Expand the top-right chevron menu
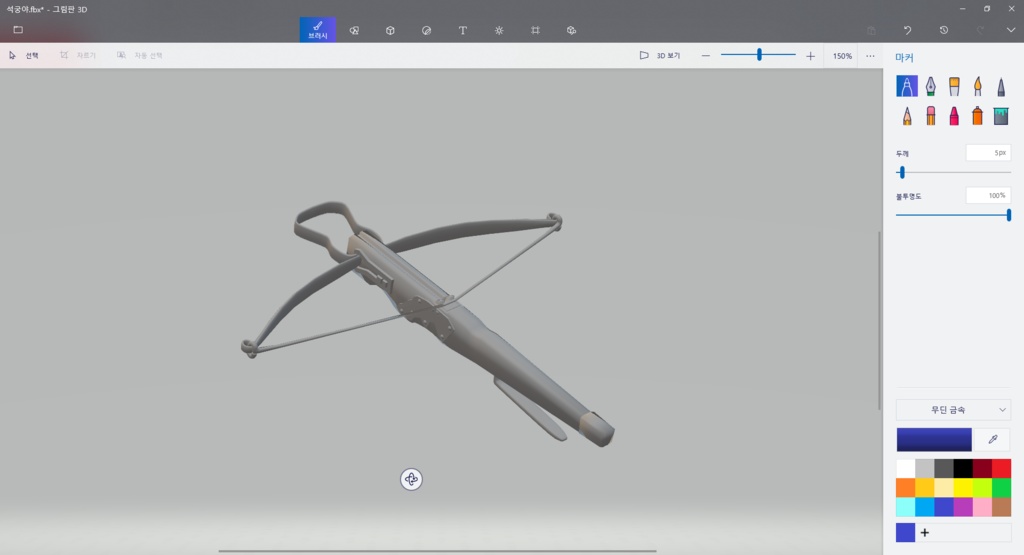This screenshot has width=1024, height=555. click(1010, 30)
